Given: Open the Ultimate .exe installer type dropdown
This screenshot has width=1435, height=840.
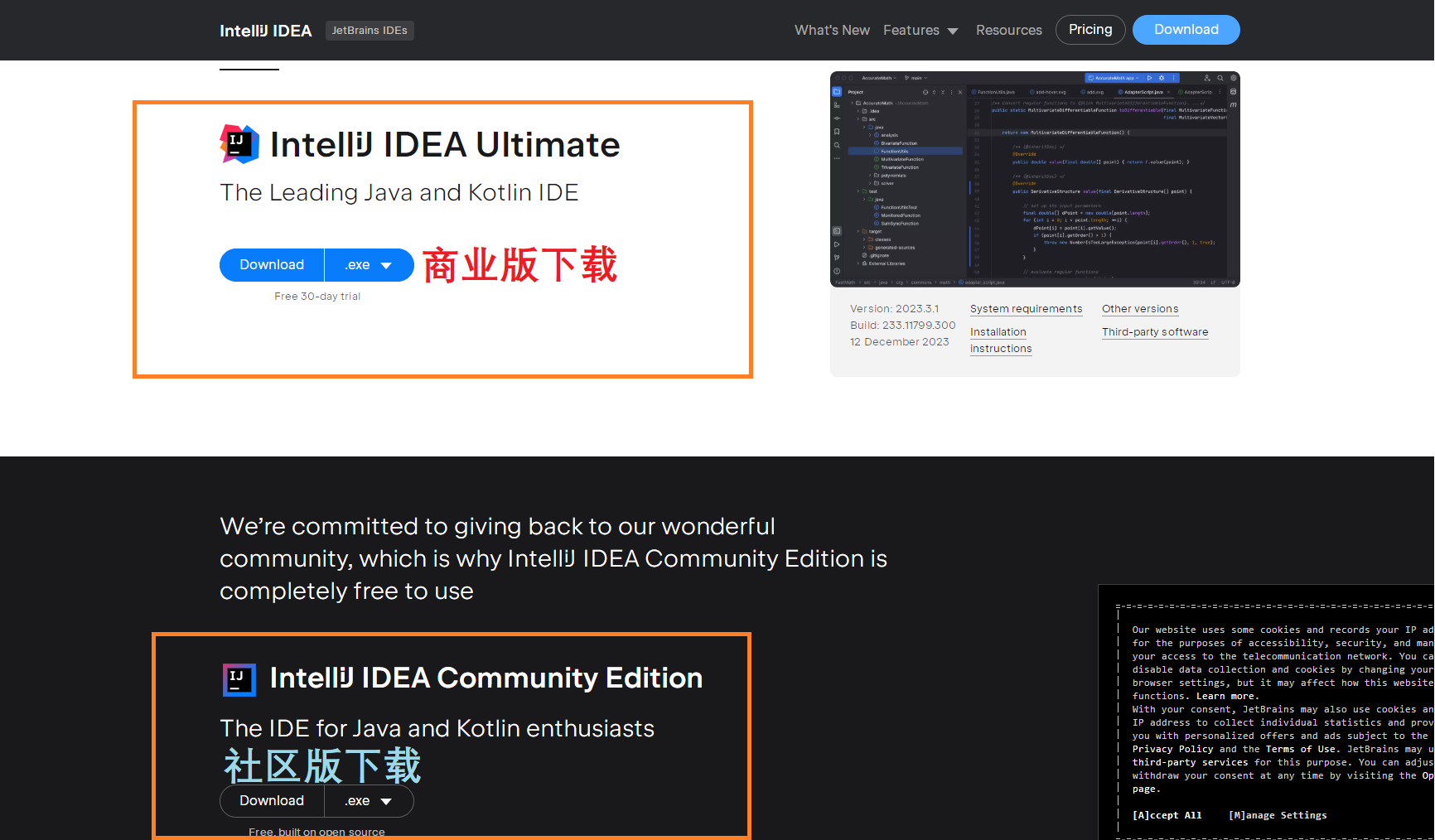Looking at the screenshot, I should [x=369, y=265].
